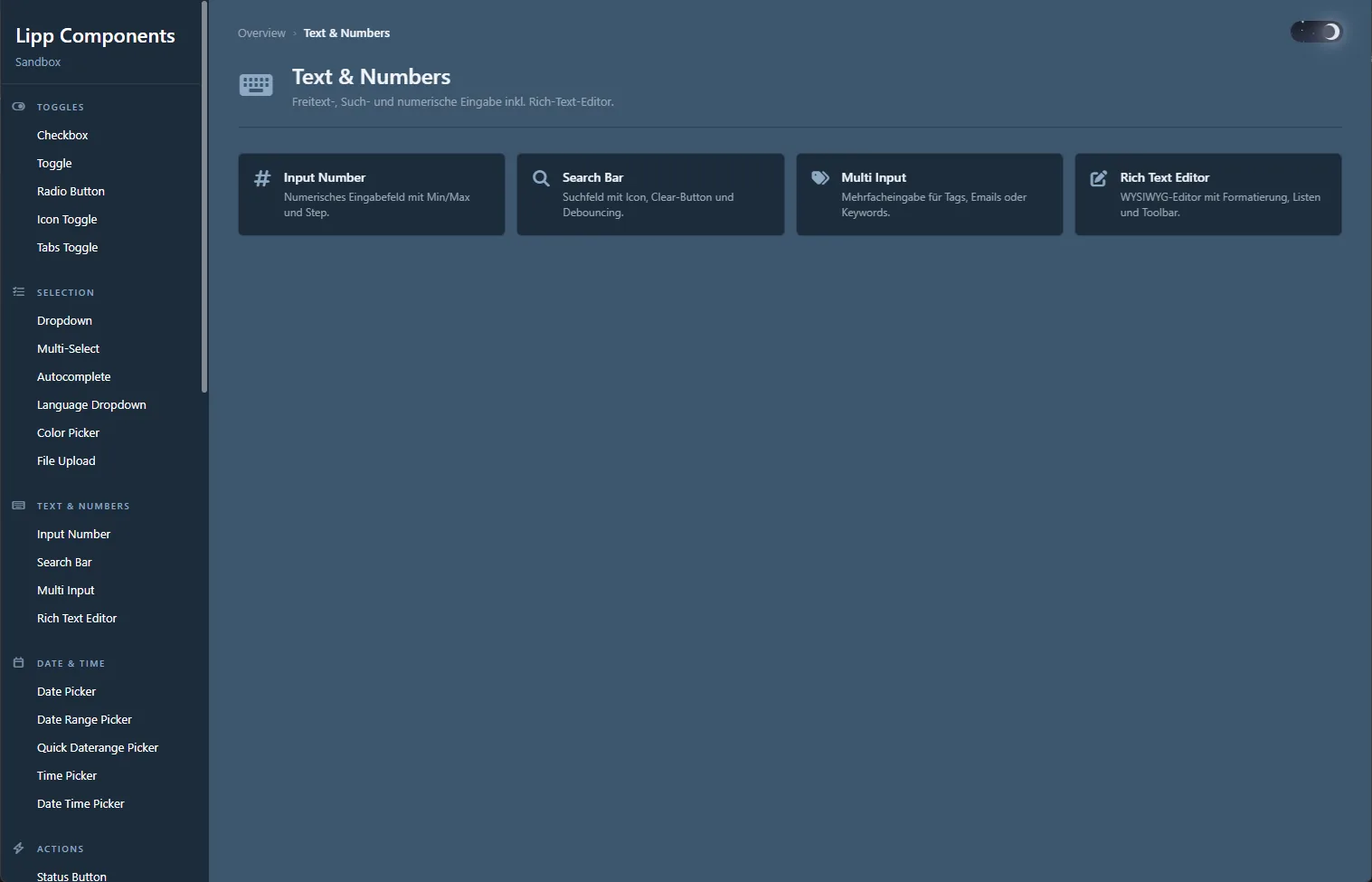
Task: Select Quick Daterange Picker
Action: (98, 748)
